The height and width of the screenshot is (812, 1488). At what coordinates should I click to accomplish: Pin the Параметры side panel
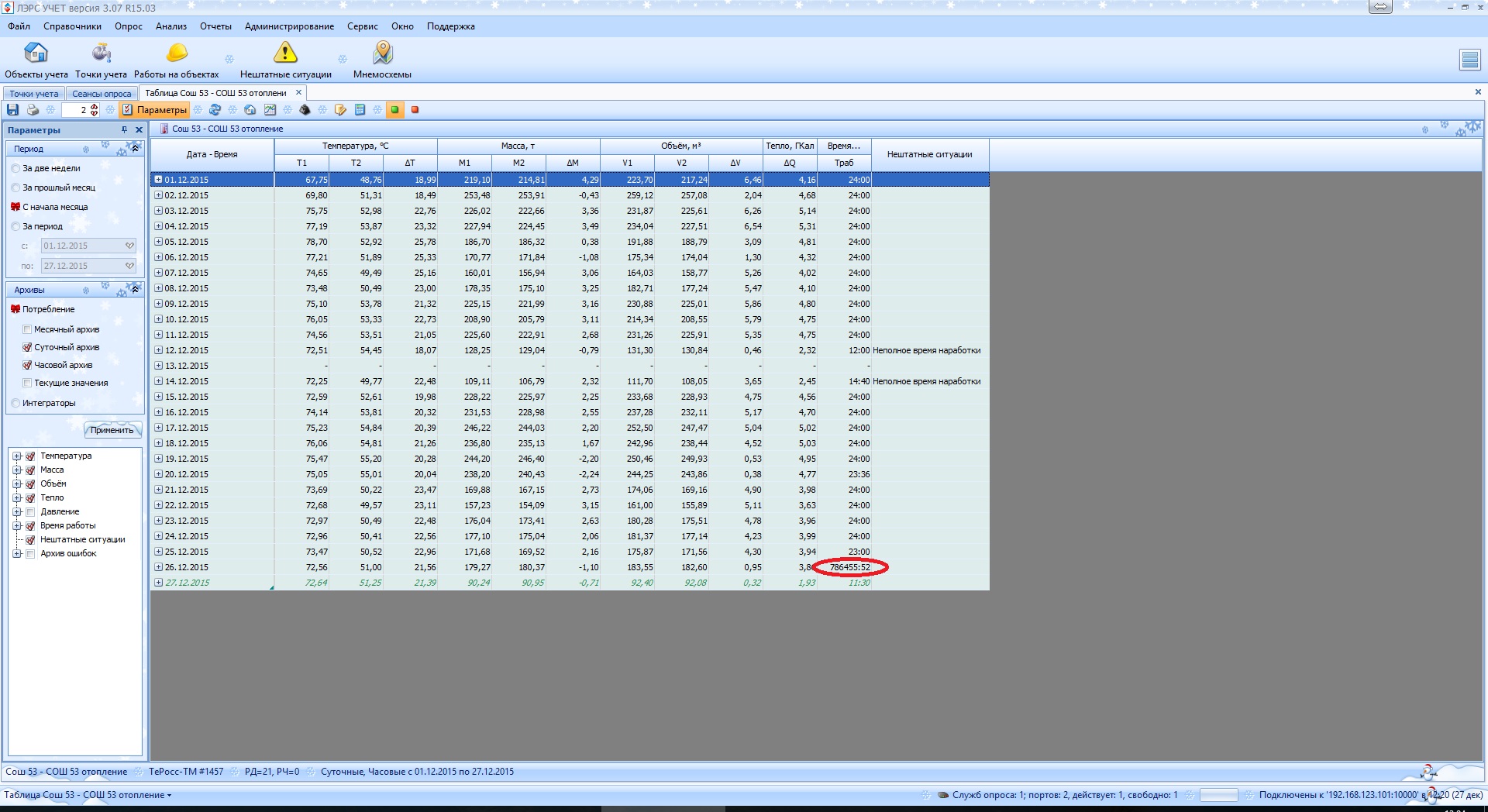[x=124, y=130]
